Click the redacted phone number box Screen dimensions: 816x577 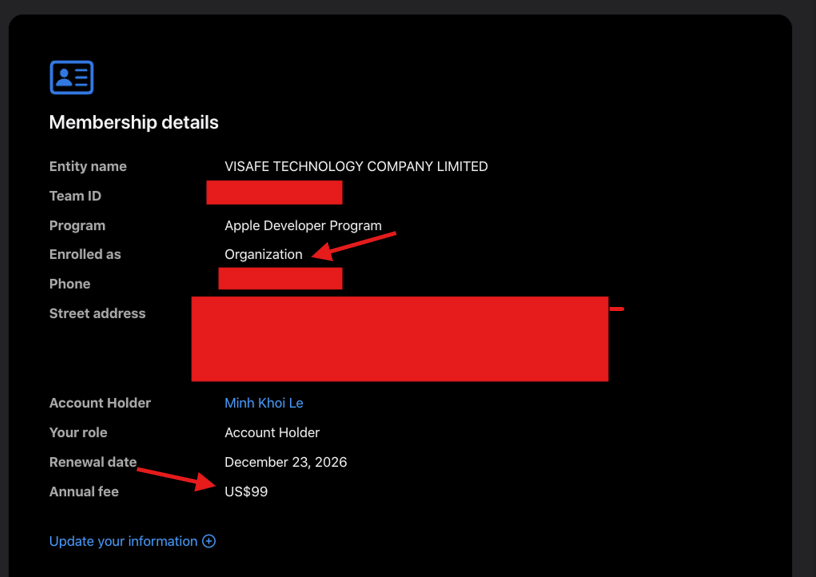coord(280,278)
